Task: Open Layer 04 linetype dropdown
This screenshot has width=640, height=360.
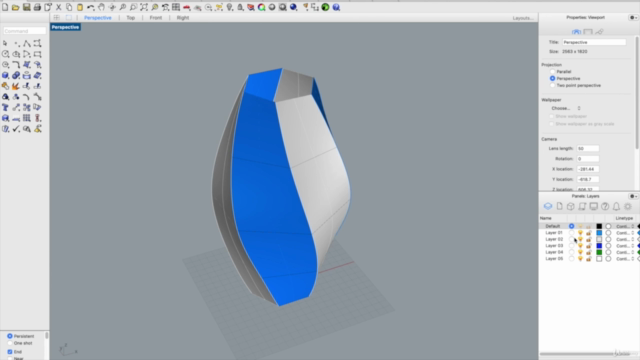Action: click(625, 252)
